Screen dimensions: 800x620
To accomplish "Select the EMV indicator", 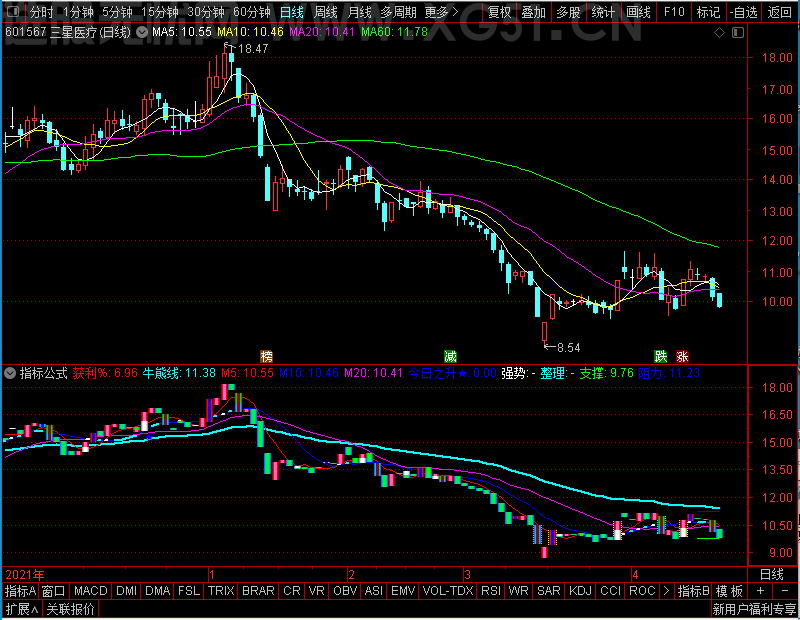I will pos(404,590).
